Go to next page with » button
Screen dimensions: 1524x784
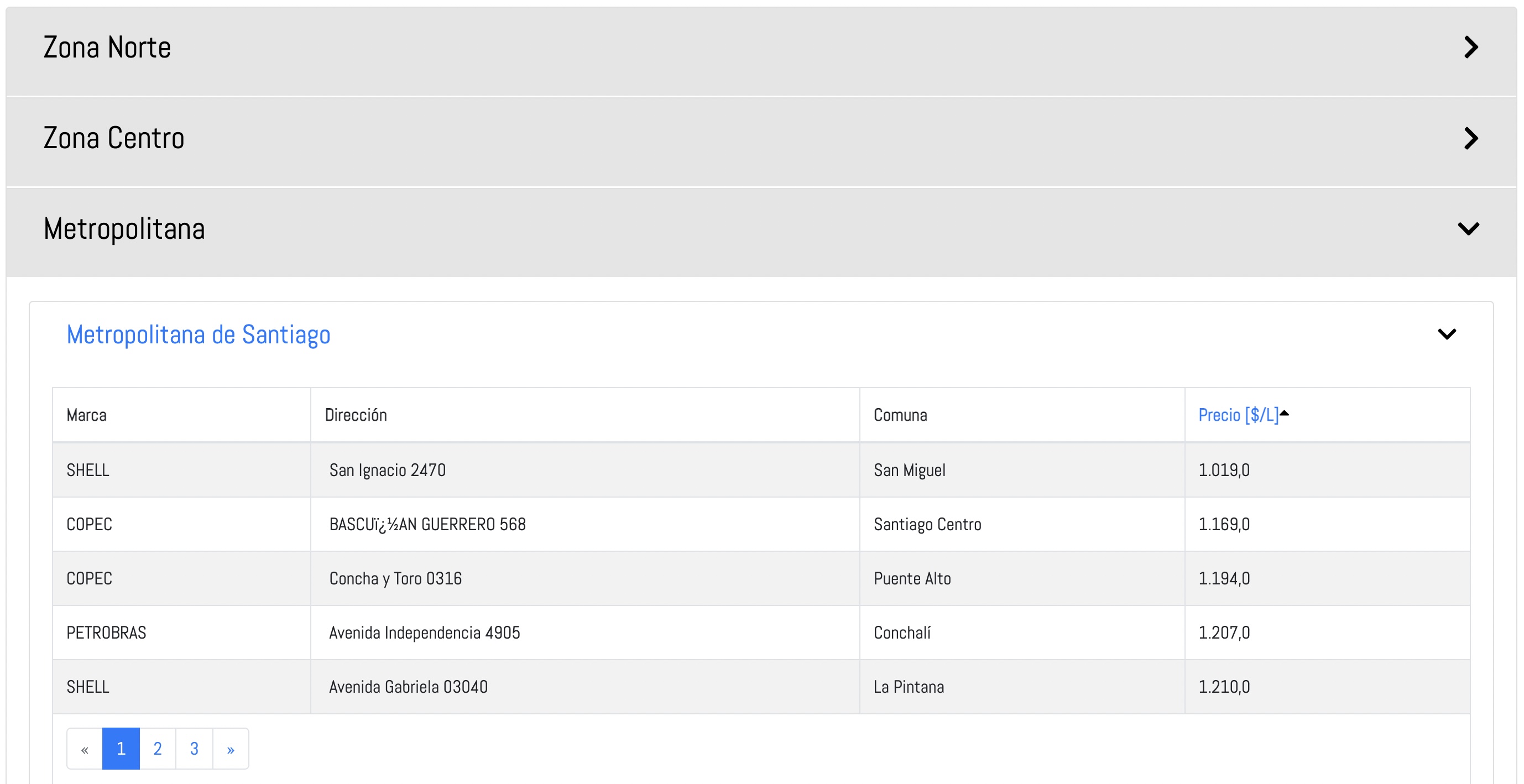pos(231,749)
